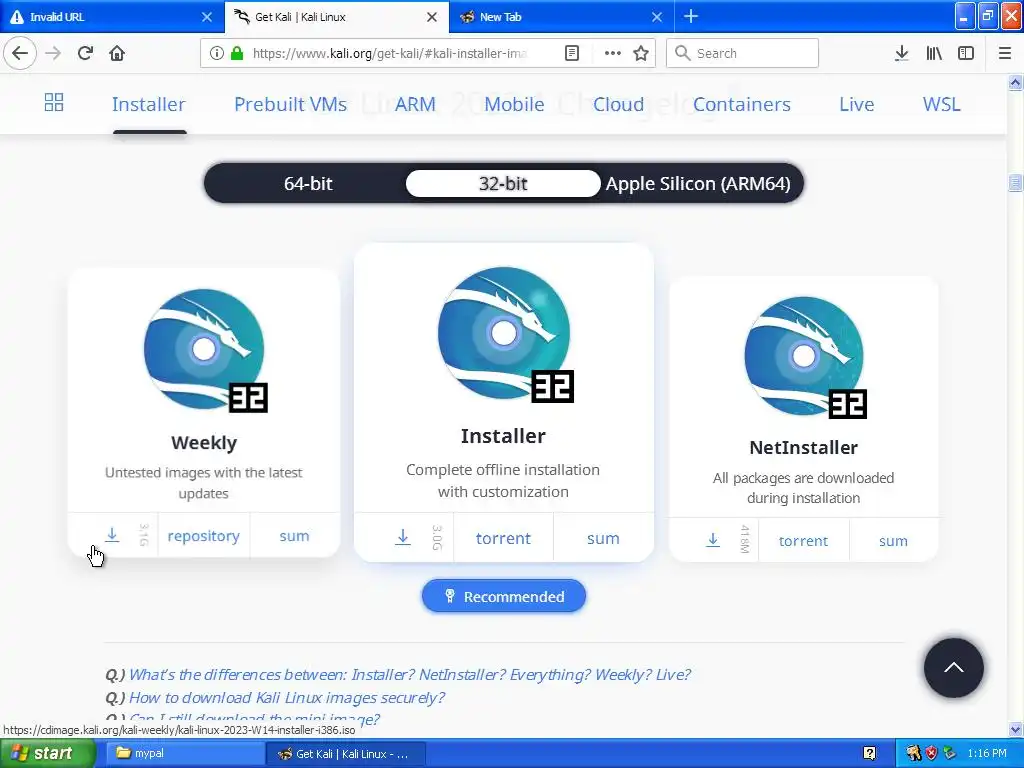This screenshot has height=768, width=1024.
Task: Reload the current page
Action: click(x=85, y=53)
